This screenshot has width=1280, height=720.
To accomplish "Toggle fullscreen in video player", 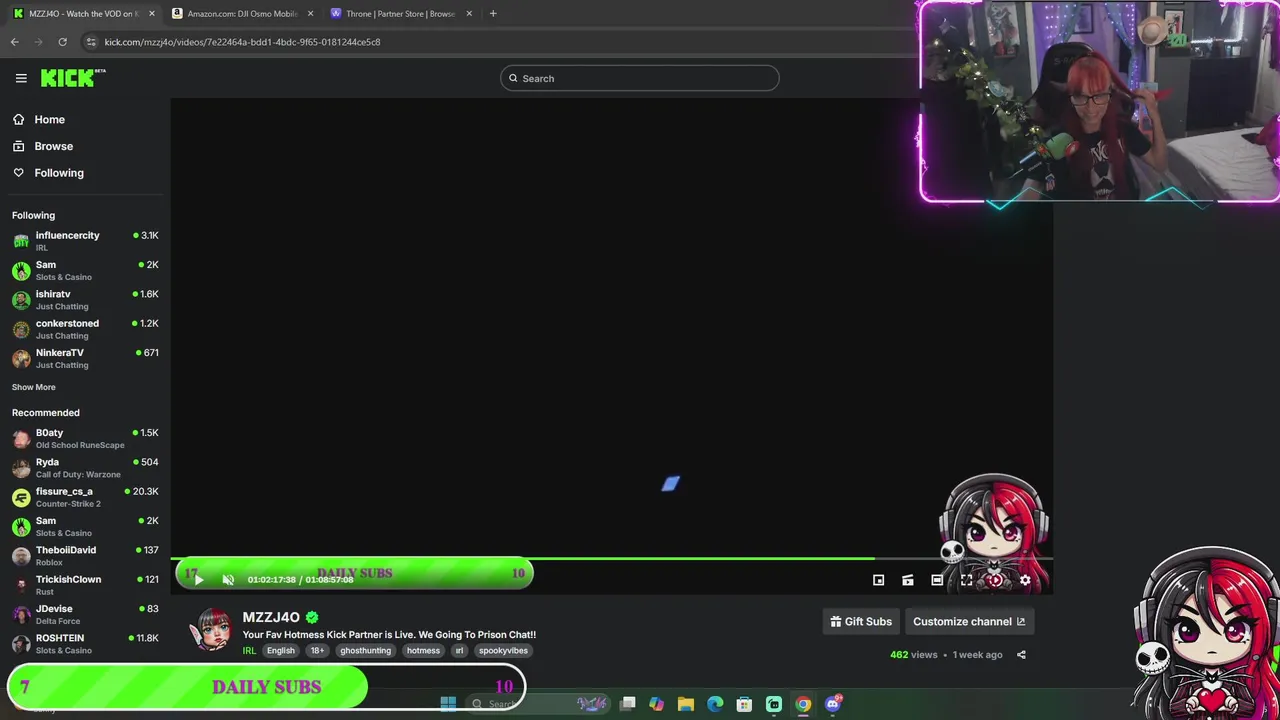I will [x=966, y=580].
